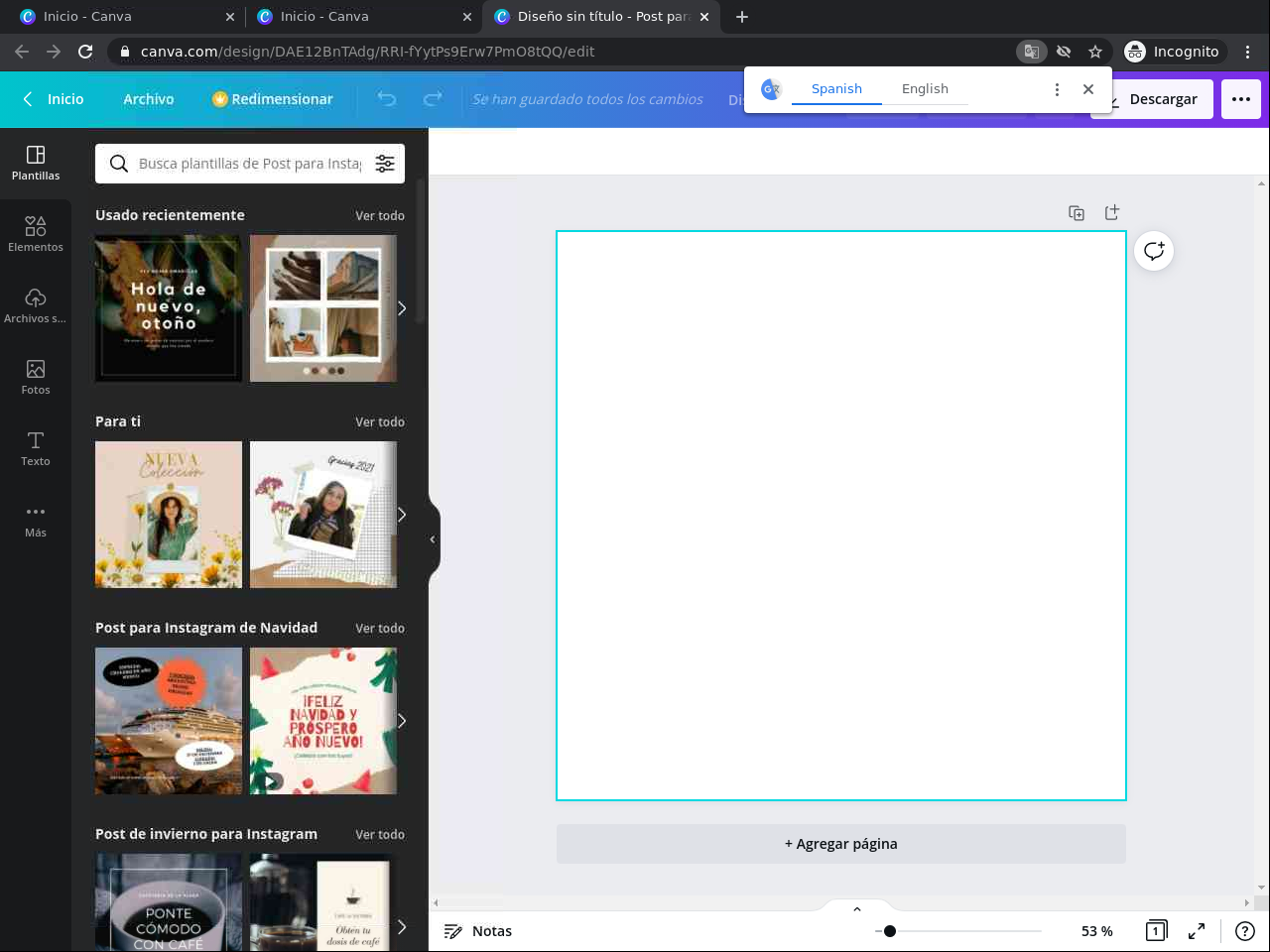The height and width of the screenshot is (952, 1270).
Task: Open template search filters icon
Action: pos(385,164)
